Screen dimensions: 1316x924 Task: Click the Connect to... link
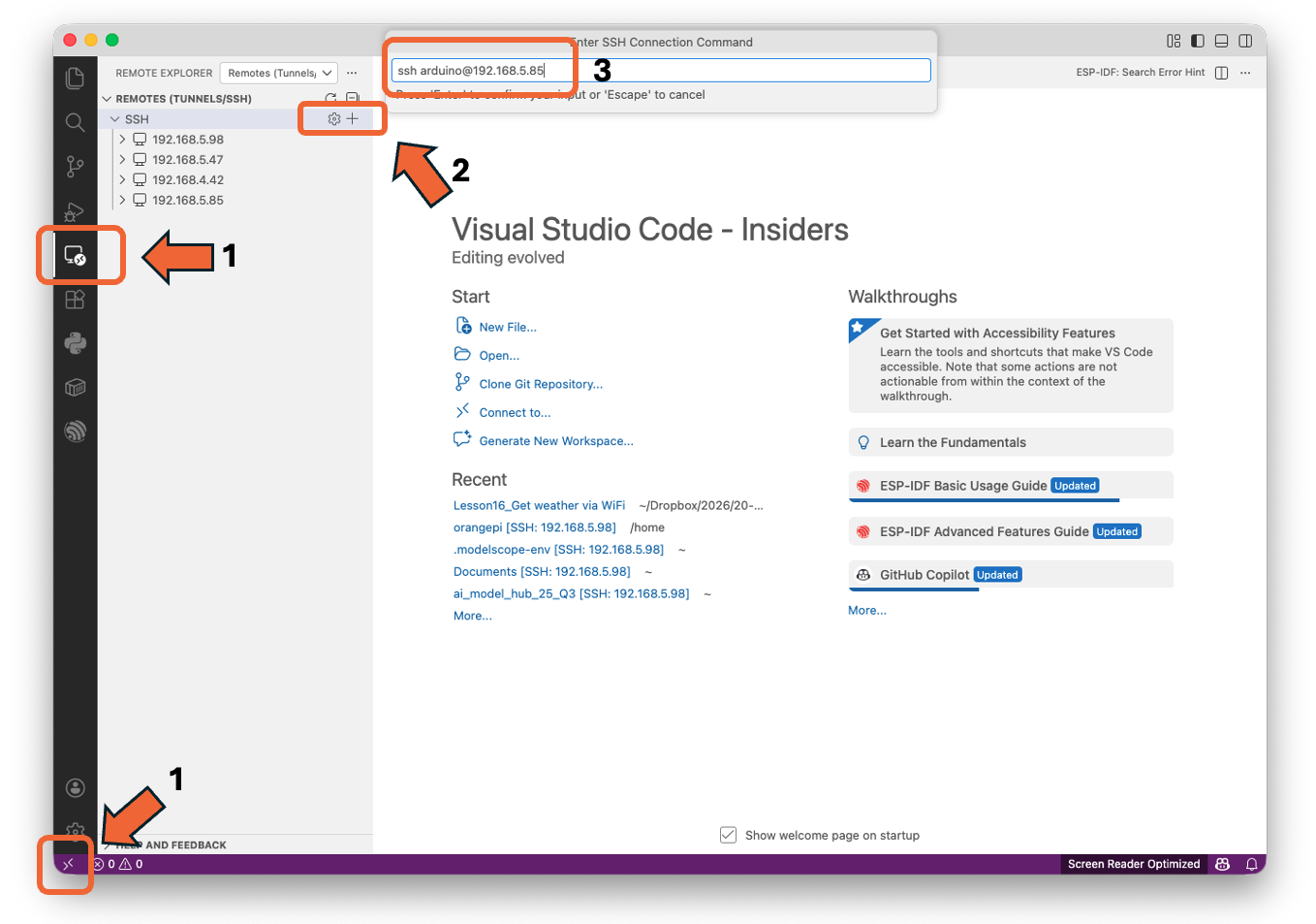(515, 412)
